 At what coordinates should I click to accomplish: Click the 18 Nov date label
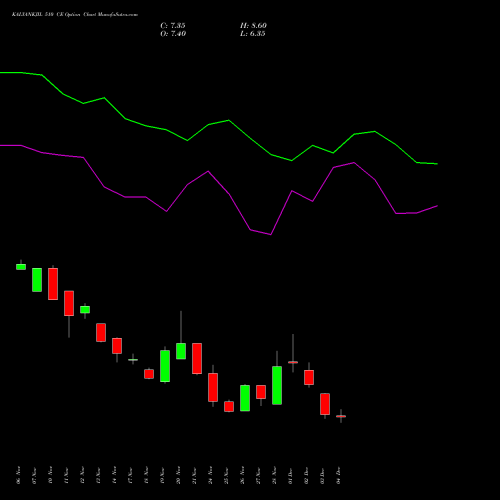click(x=146, y=475)
